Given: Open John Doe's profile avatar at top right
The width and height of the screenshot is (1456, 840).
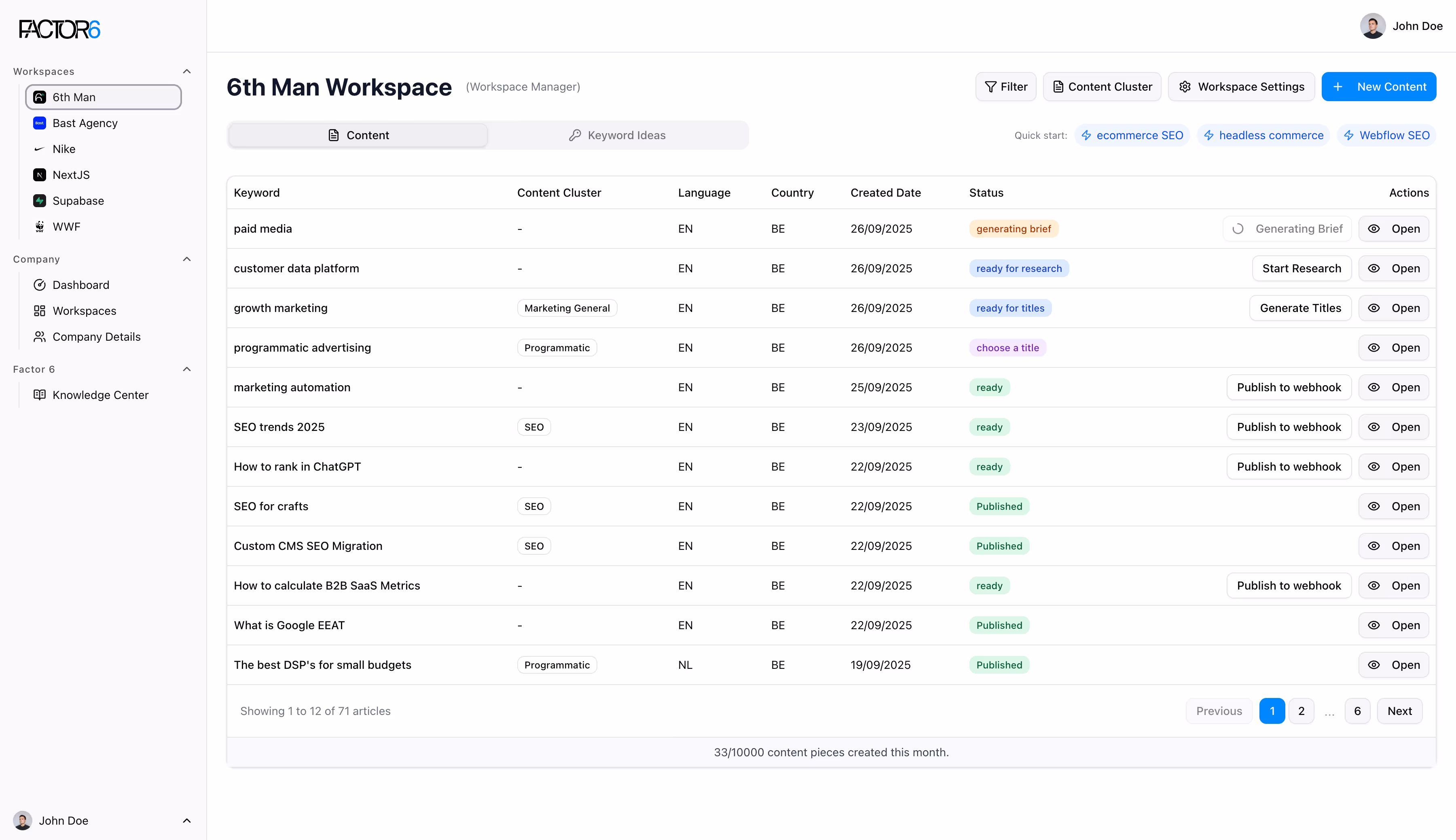Looking at the screenshot, I should tap(1373, 26).
